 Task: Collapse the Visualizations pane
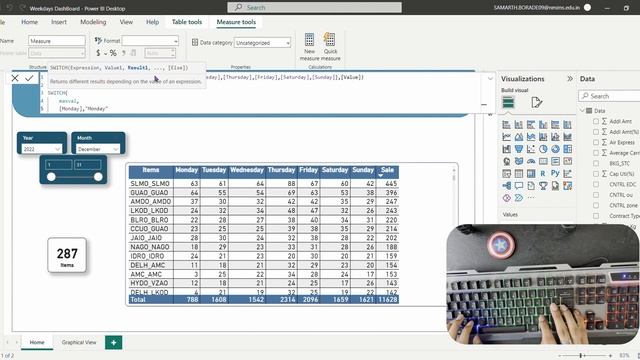[570, 79]
